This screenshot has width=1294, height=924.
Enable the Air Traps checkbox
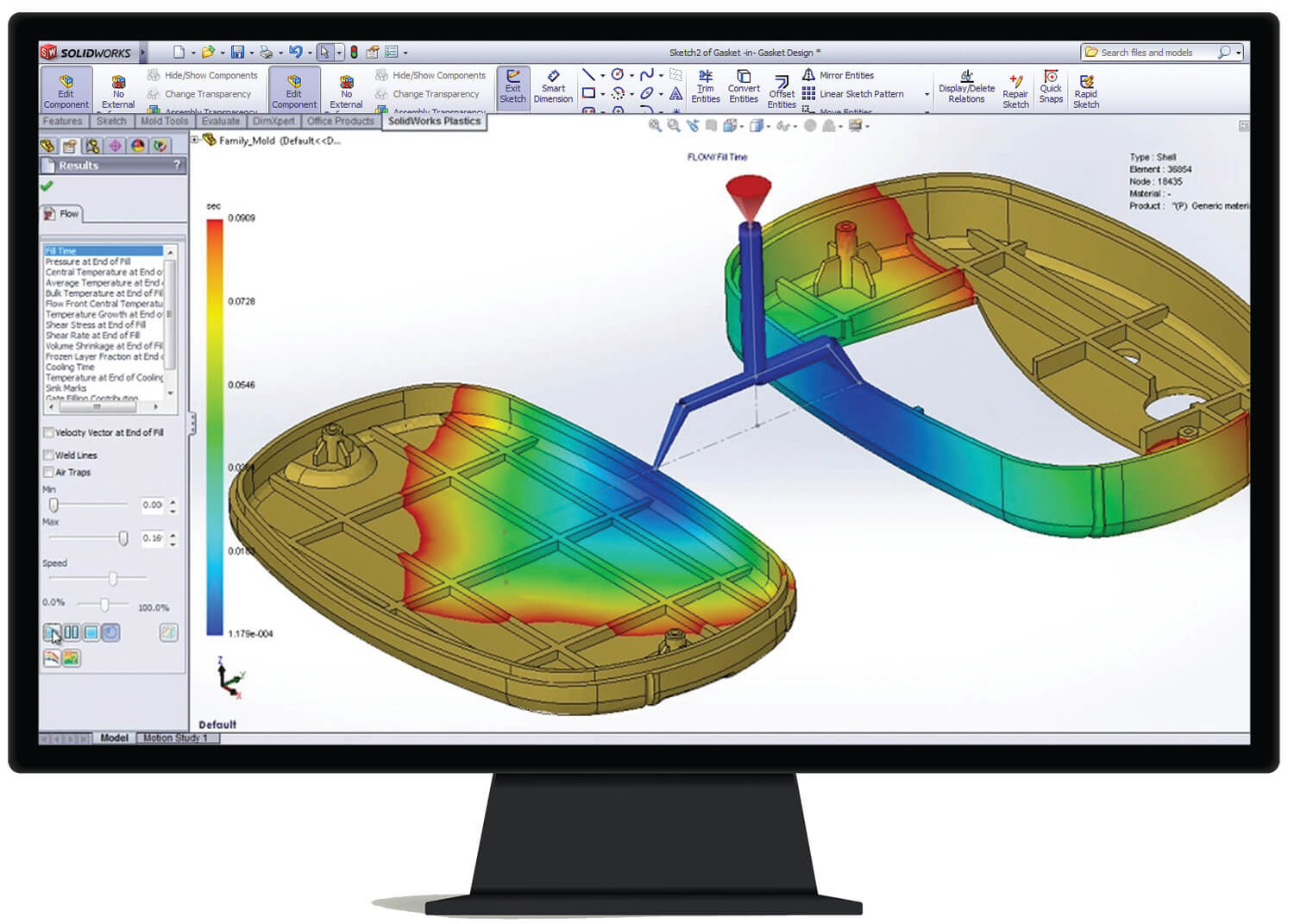tap(49, 472)
